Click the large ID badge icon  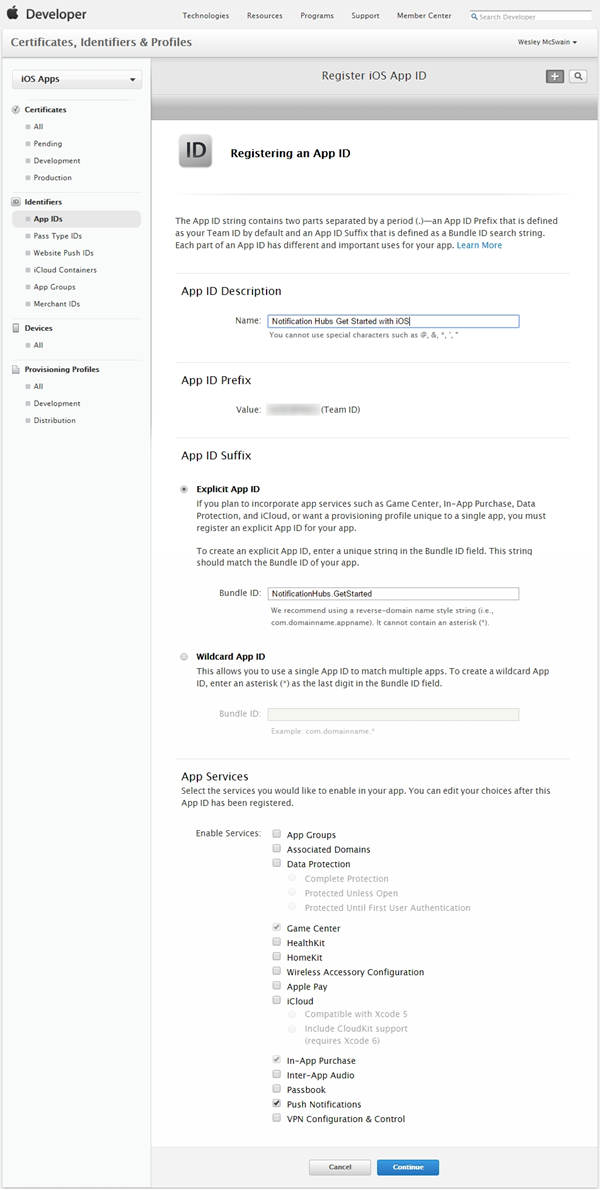195,151
